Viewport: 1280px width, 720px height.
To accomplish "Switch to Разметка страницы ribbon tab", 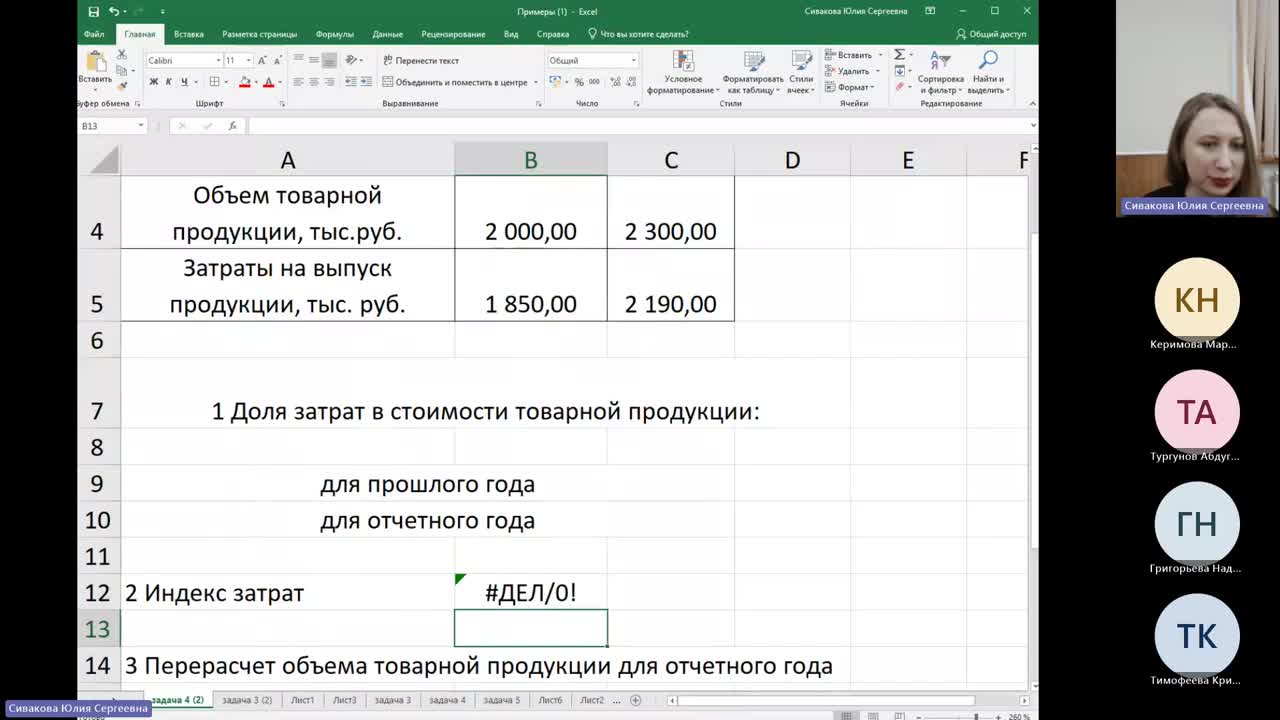I will click(x=259, y=34).
